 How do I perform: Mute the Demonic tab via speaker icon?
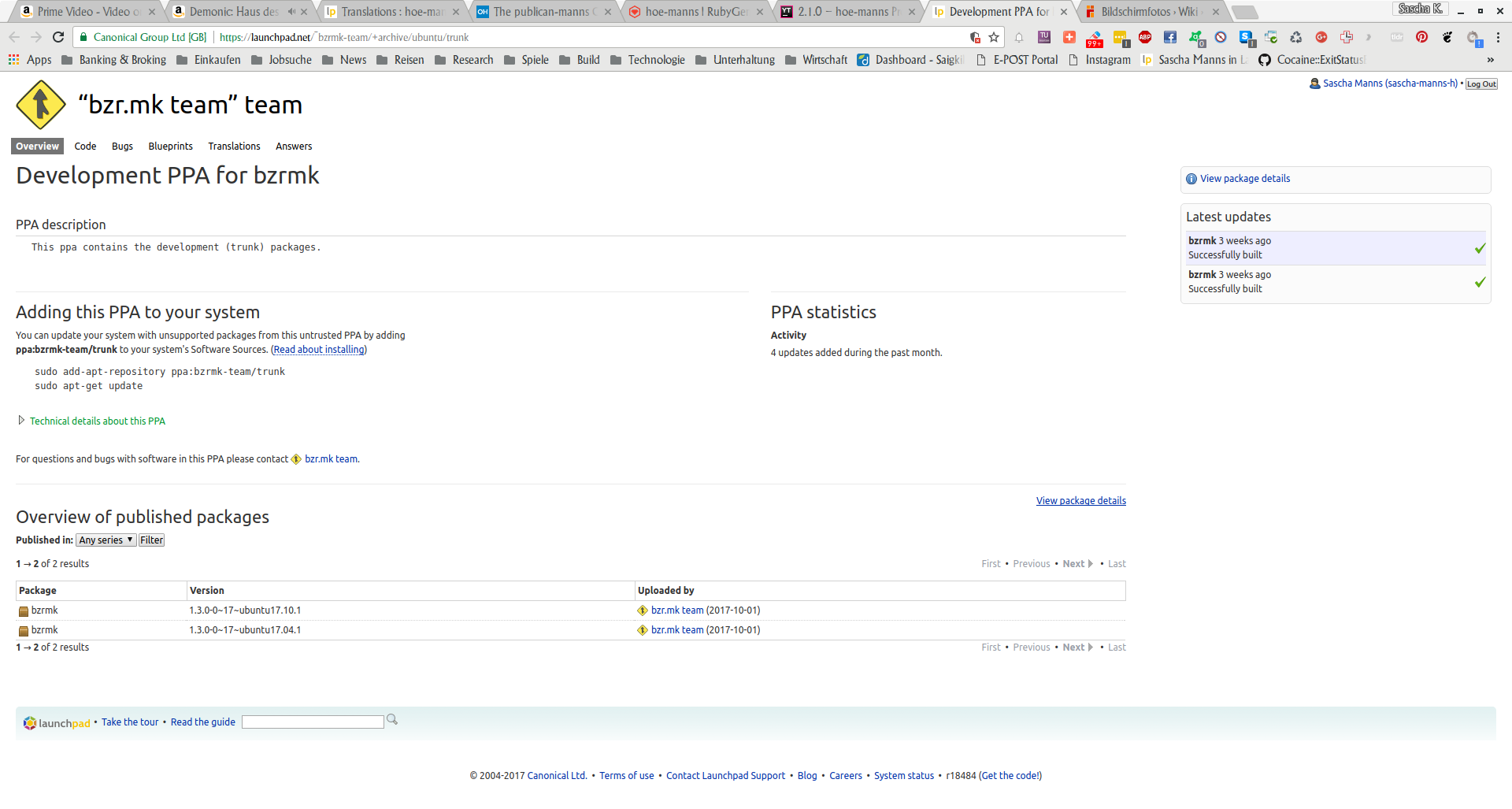[x=291, y=12]
